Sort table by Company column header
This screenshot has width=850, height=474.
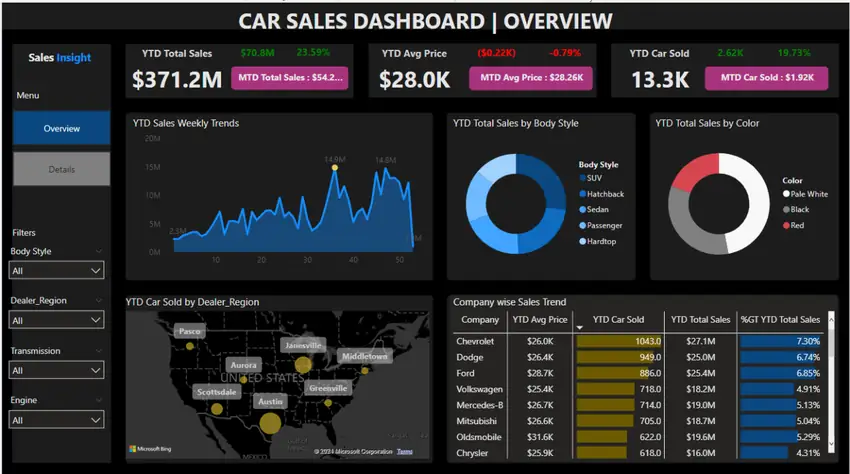click(480, 319)
